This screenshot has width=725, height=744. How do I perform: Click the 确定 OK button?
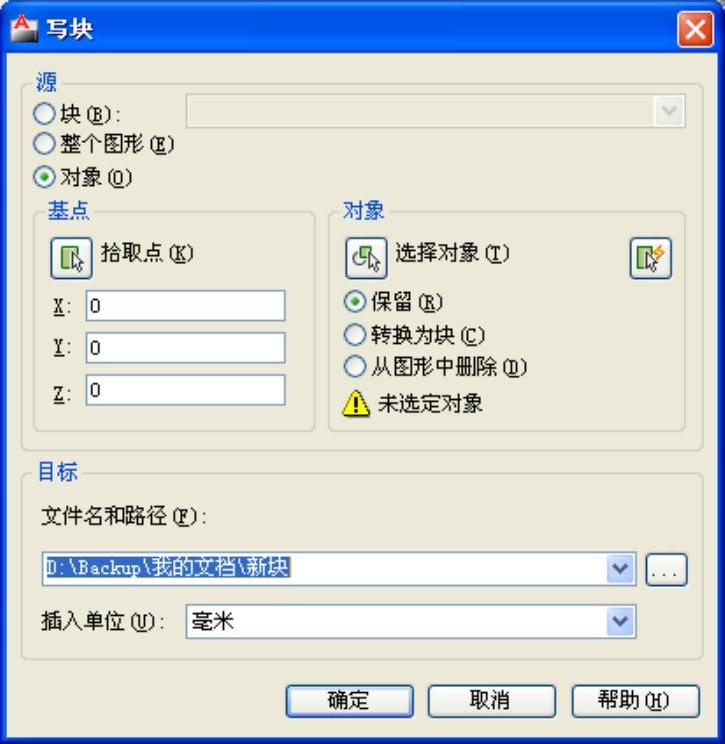tap(349, 701)
